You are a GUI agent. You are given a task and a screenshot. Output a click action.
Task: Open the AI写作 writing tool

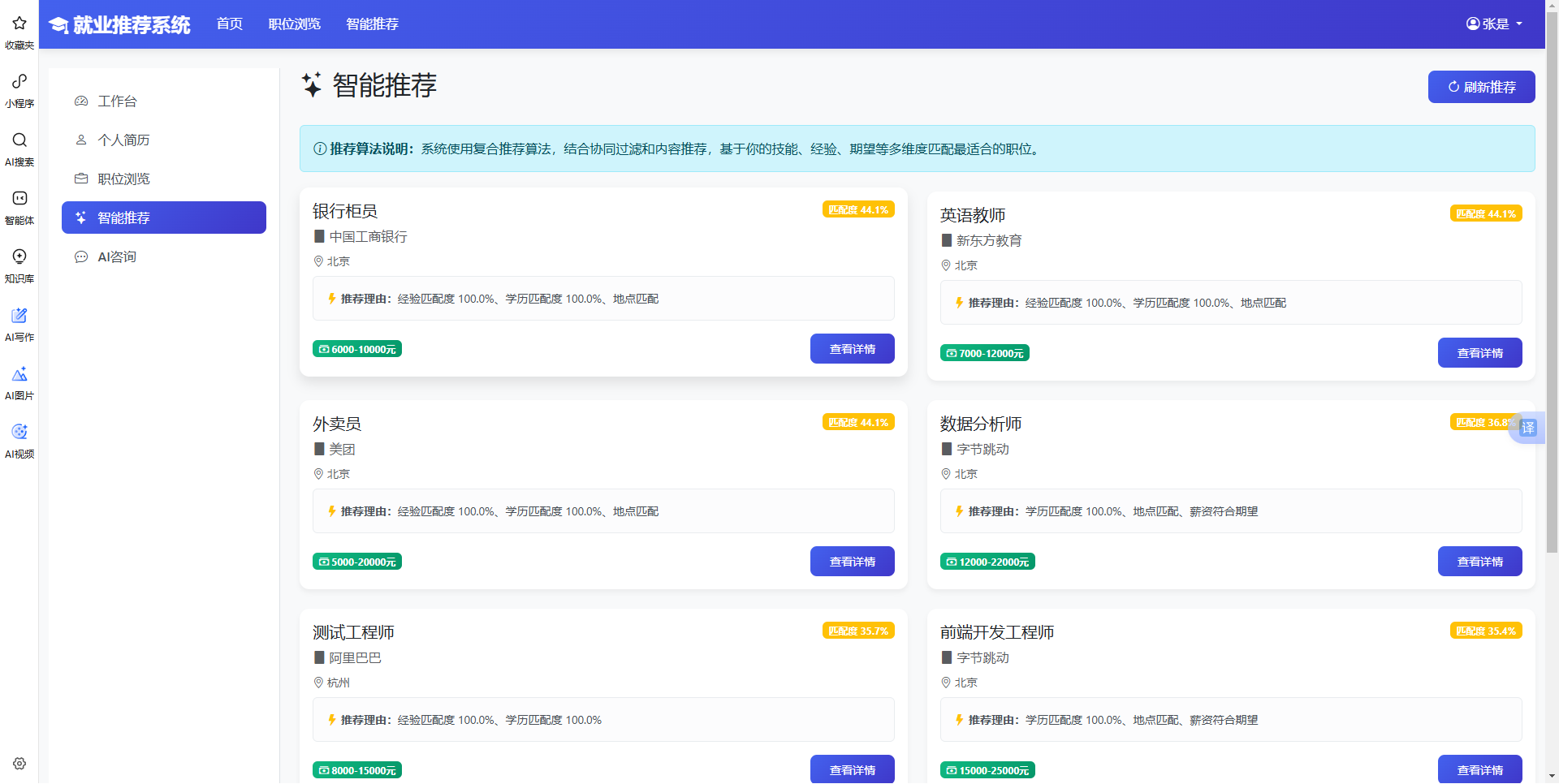tap(19, 324)
